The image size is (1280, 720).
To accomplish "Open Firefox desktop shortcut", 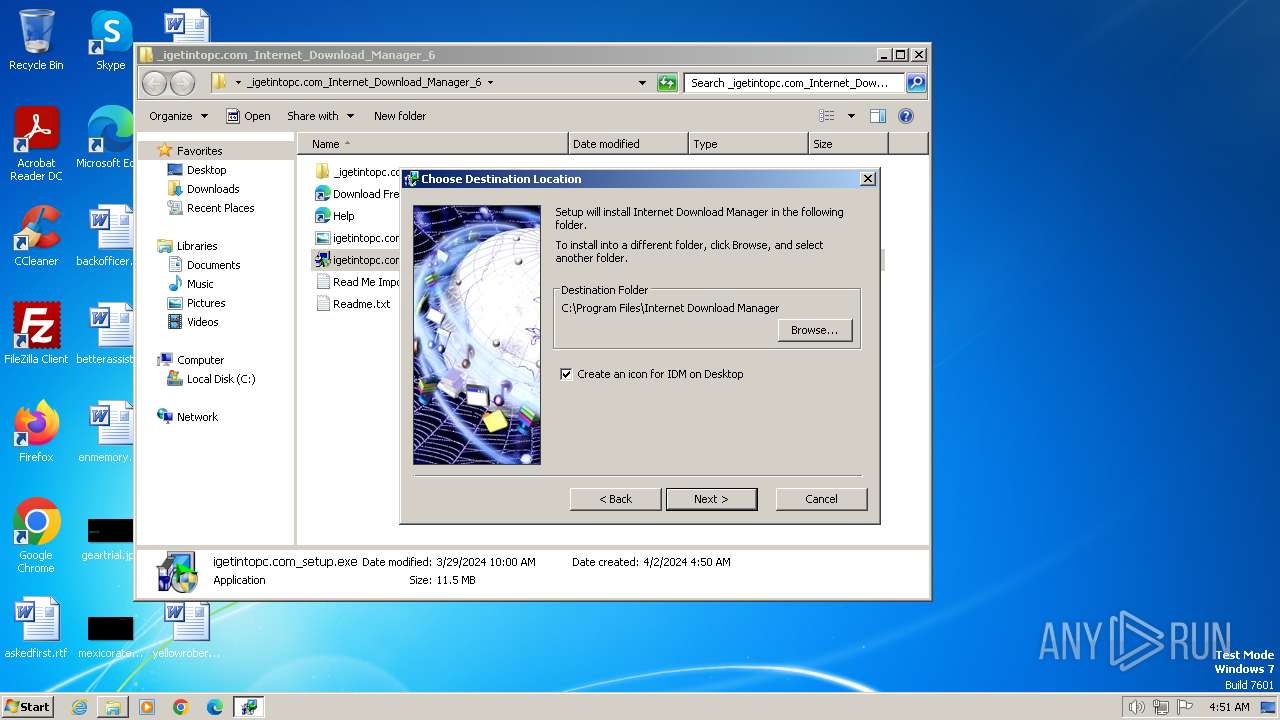I will click(36, 432).
